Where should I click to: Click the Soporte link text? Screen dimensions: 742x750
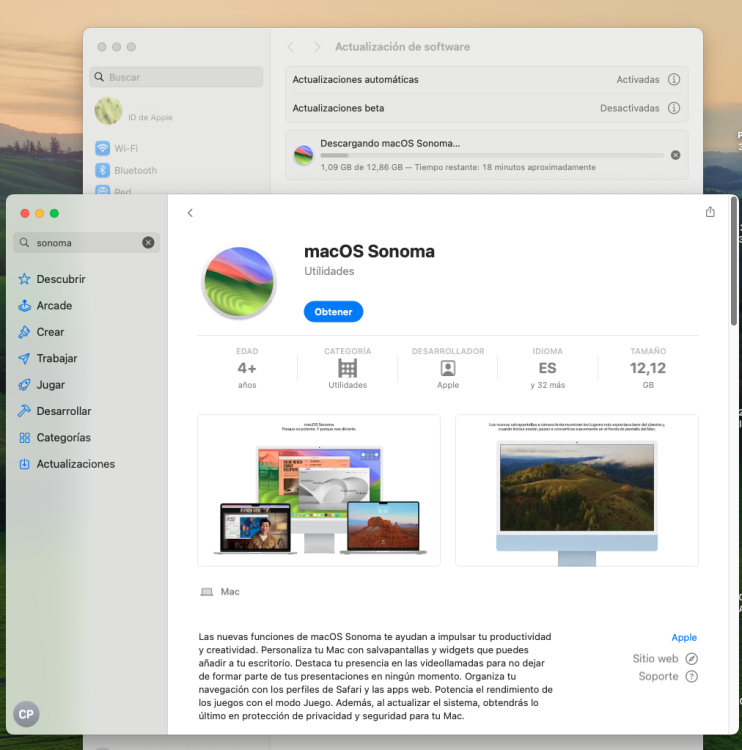coord(658,676)
